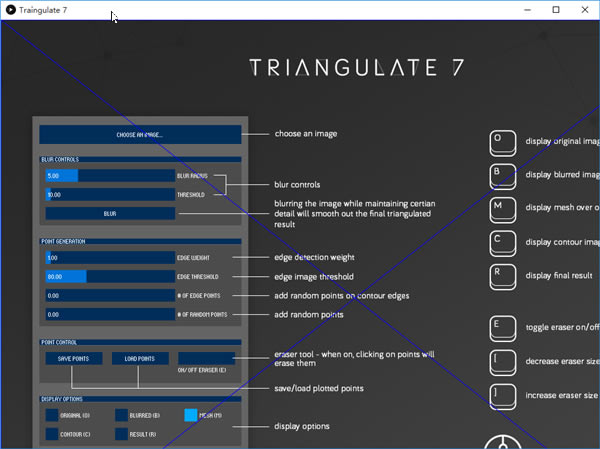This screenshot has width=600, height=449.
Task: Click the Edge Threshold slider bar
Action: point(110,276)
